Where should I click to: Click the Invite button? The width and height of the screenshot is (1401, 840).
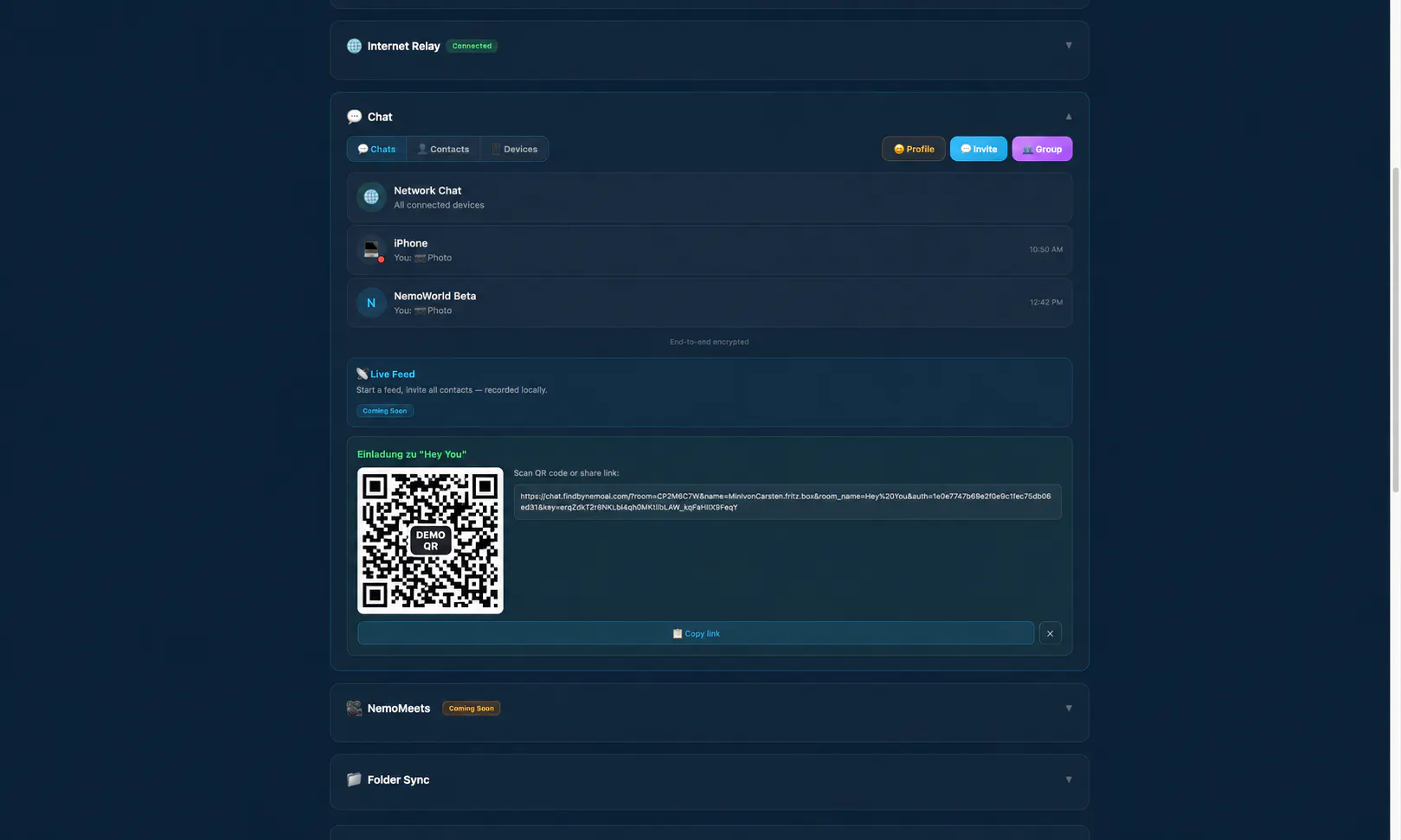[979, 149]
